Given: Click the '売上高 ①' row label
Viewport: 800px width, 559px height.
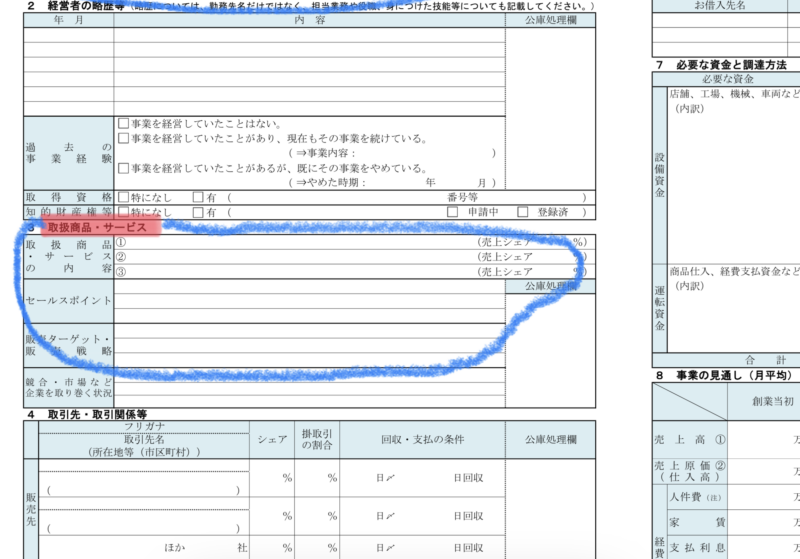Looking at the screenshot, I should coord(690,440).
